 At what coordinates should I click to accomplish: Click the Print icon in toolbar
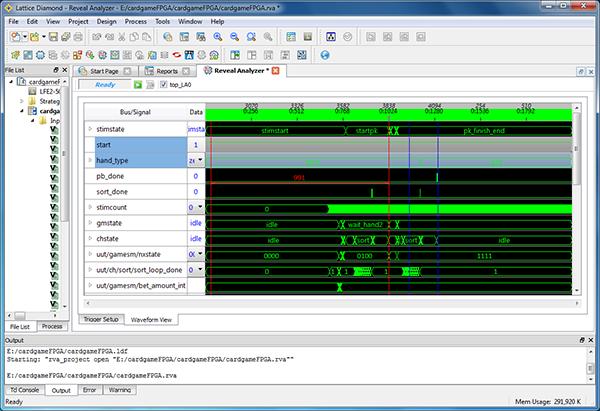(x=78, y=36)
